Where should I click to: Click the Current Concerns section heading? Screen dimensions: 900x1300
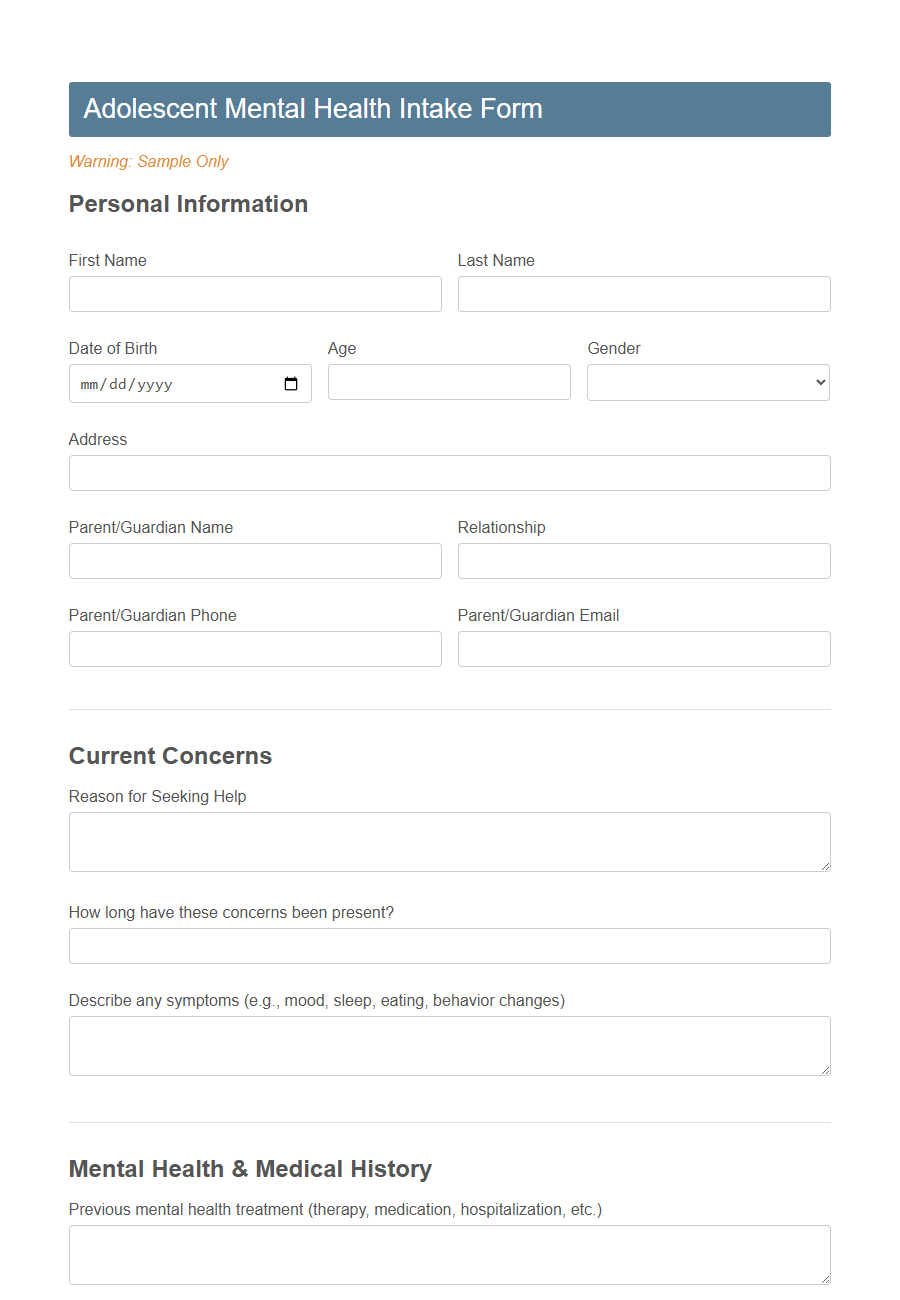[x=170, y=756]
